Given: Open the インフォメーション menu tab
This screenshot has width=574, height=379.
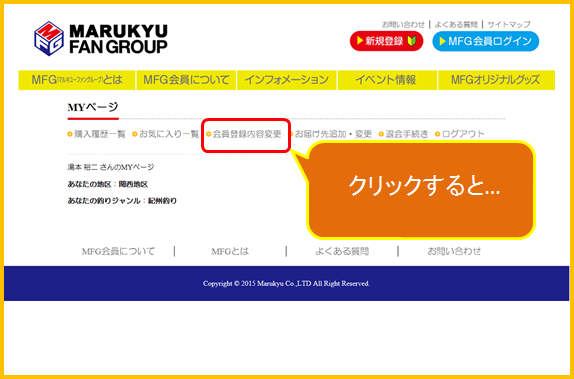Looking at the screenshot, I should click(287, 80).
